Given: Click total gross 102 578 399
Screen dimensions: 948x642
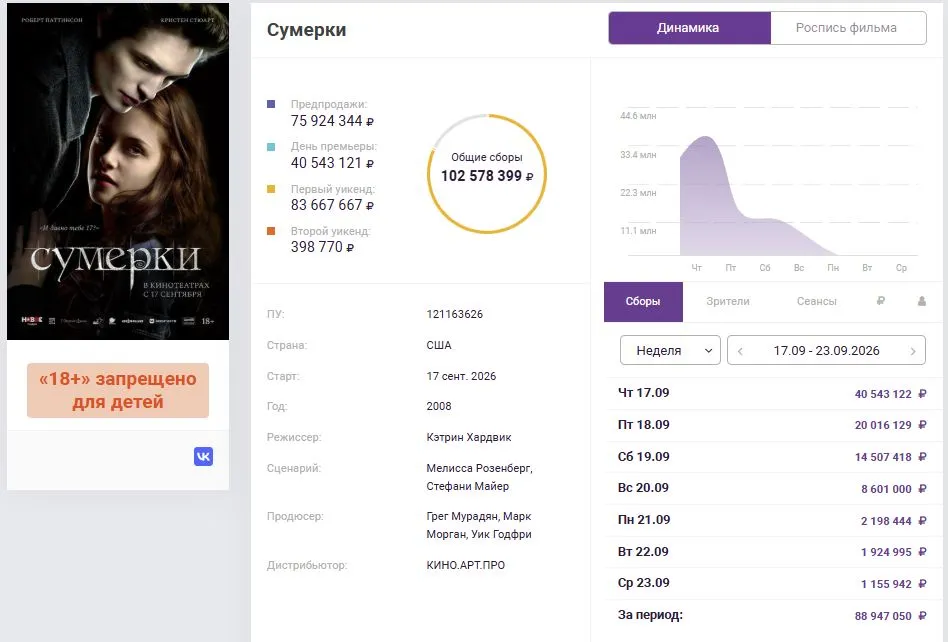Looking at the screenshot, I should point(487,176).
